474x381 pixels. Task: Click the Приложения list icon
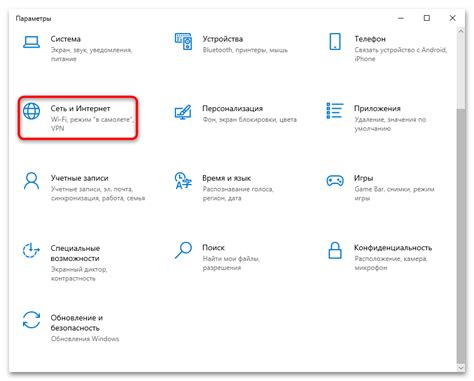[335, 111]
